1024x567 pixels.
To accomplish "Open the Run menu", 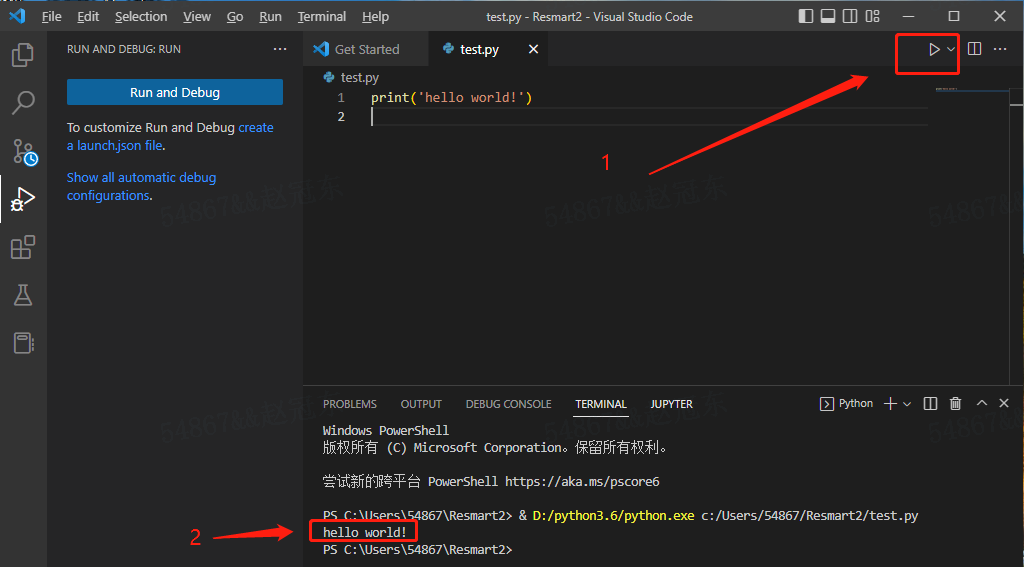I will pyautogui.click(x=270, y=17).
